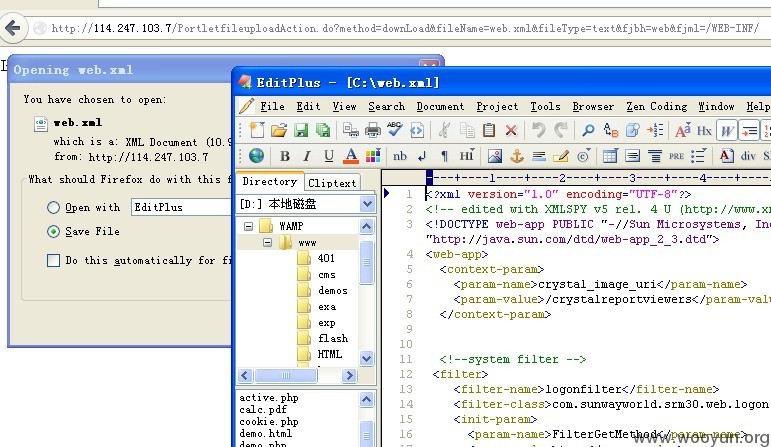Click the red X Delete icon
Image resolution: width=771 pixels, height=447 pixels.
click(511, 130)
